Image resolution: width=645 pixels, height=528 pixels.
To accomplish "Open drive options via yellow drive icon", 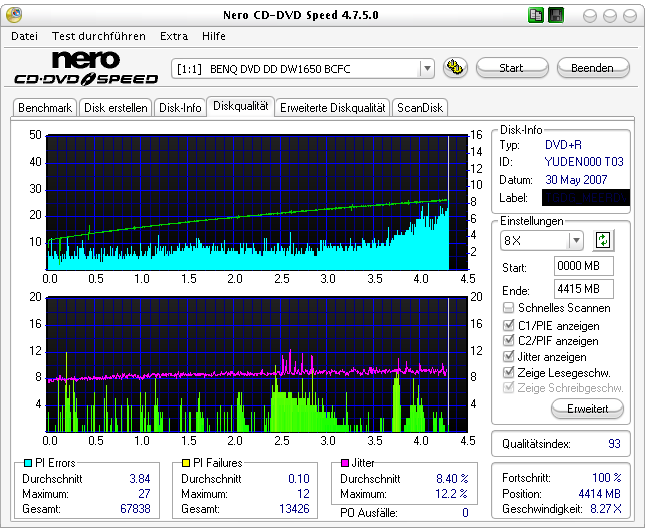I will pos(455,67).
